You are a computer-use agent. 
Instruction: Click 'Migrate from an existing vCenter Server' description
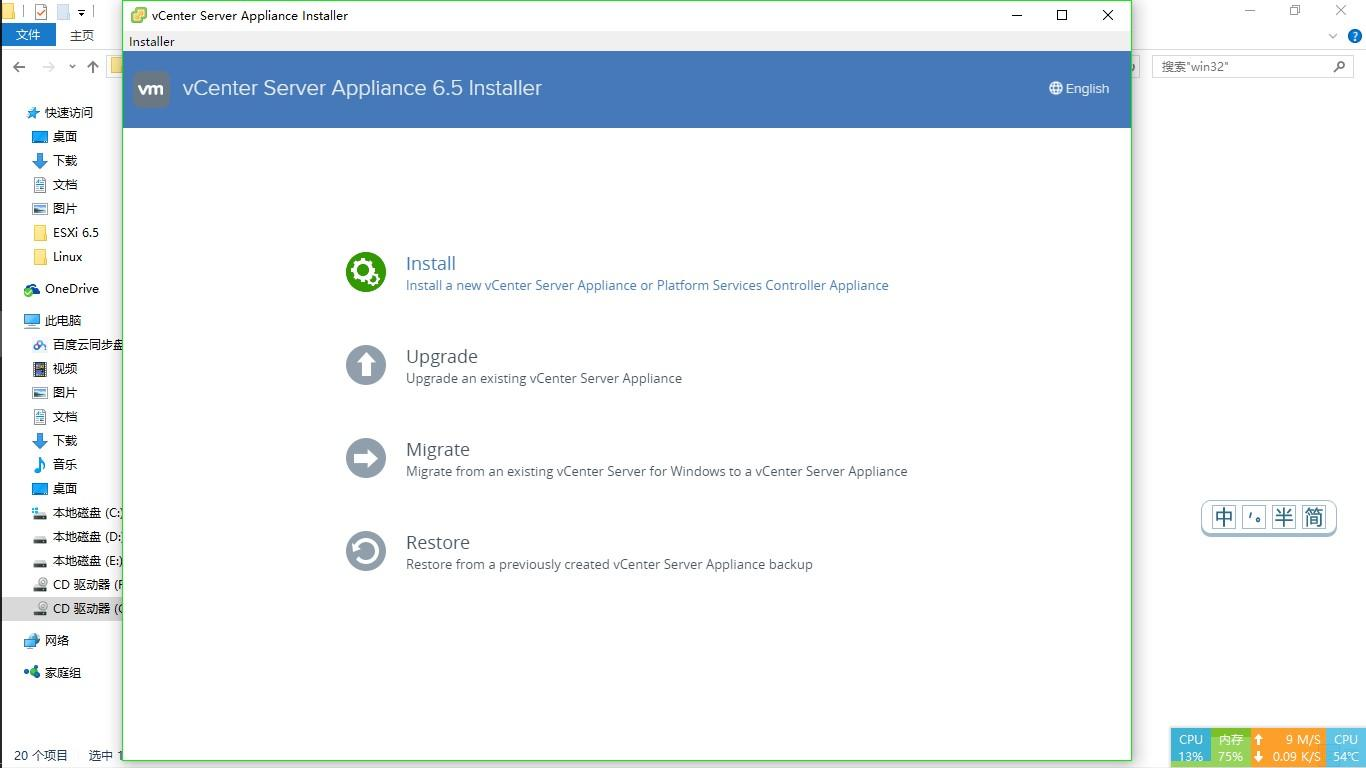click(x=657, y=471)
